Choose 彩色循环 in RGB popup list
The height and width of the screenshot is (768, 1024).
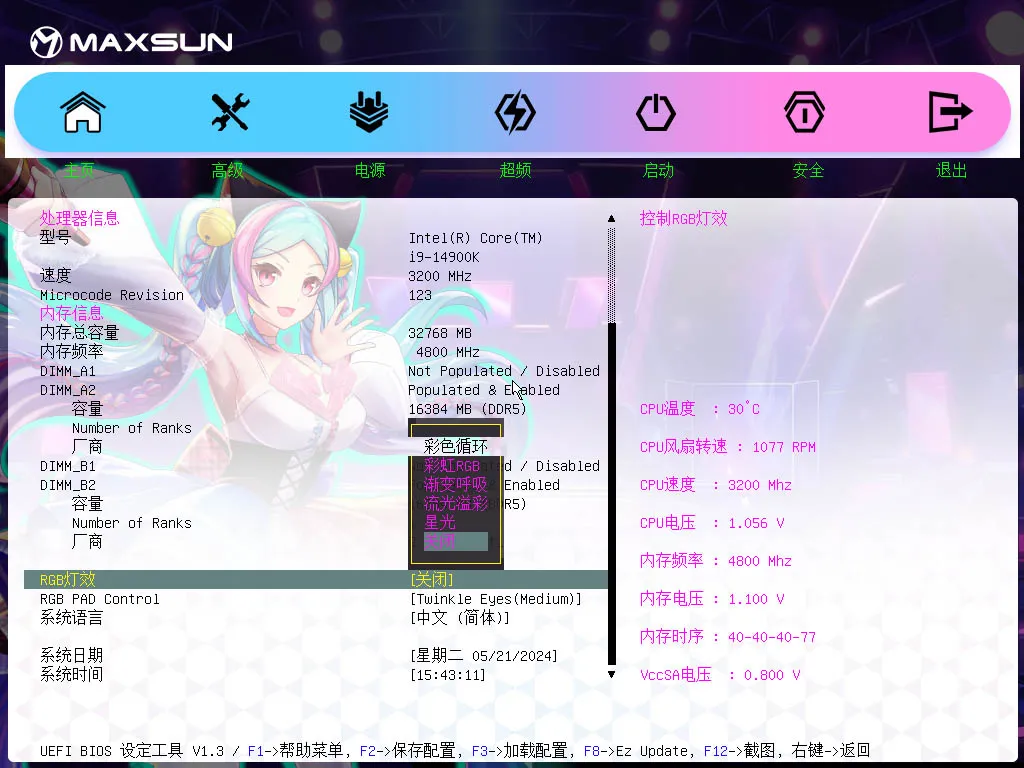coord(456,447)
